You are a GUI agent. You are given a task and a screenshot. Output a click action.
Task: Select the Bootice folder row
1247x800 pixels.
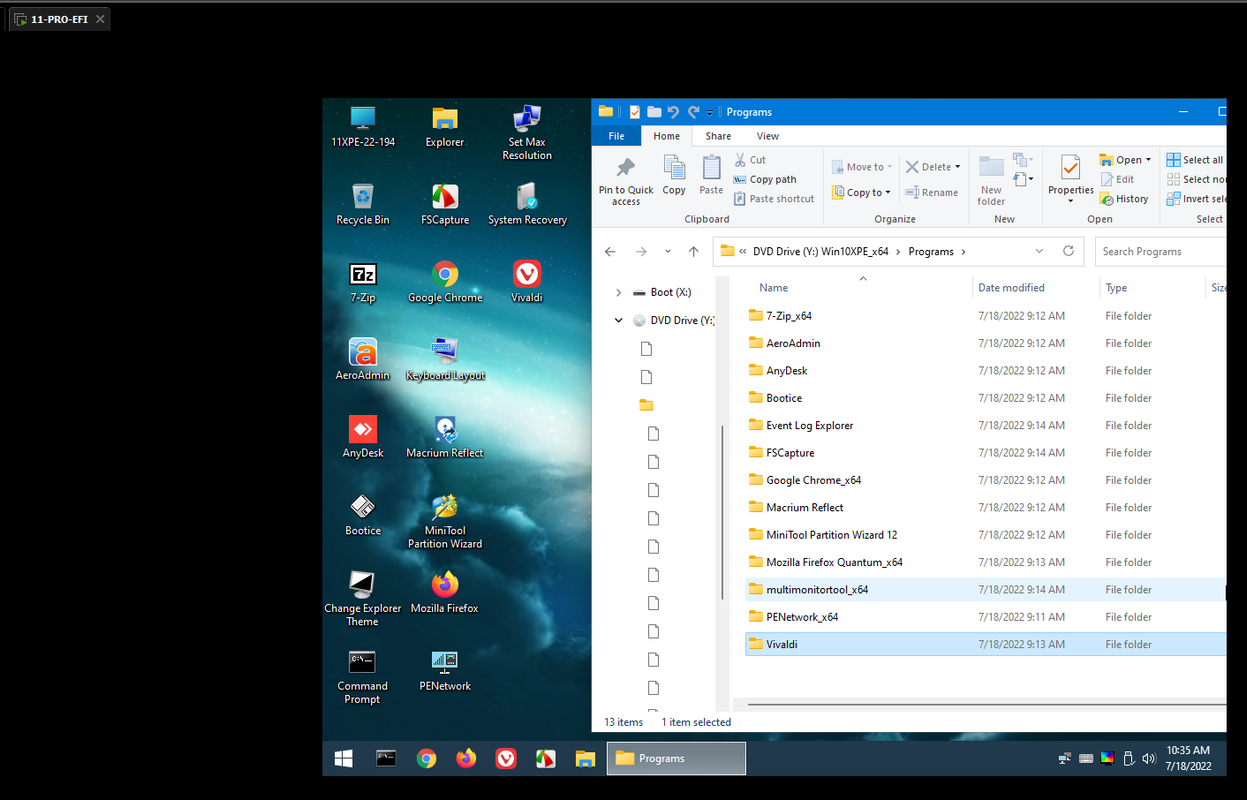tap(985, 398)
